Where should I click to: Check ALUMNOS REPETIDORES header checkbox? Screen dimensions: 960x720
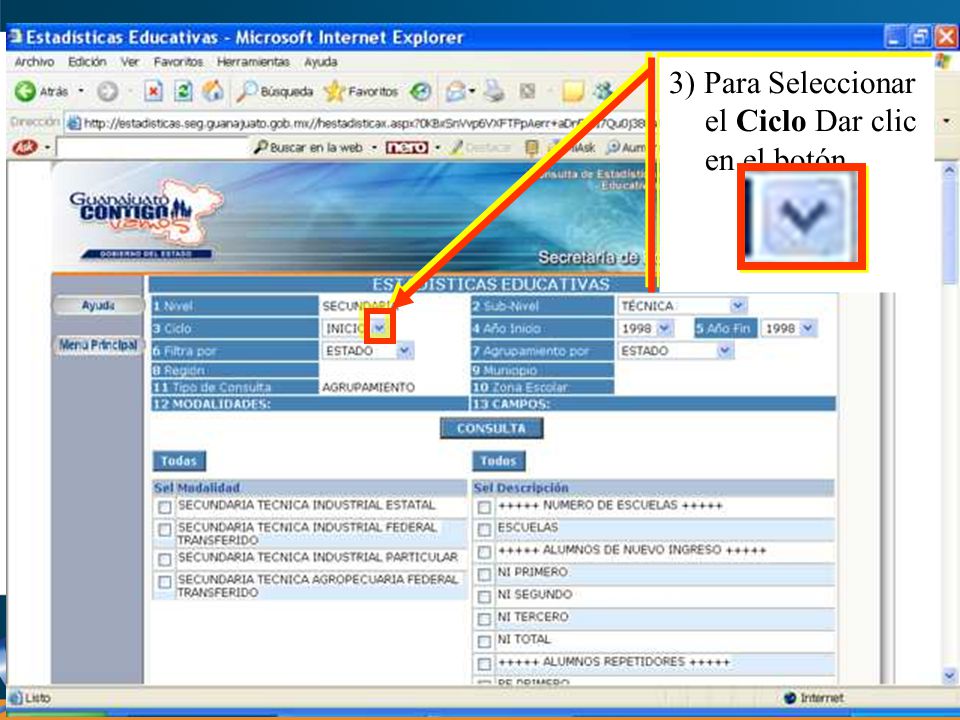[484, 664]
